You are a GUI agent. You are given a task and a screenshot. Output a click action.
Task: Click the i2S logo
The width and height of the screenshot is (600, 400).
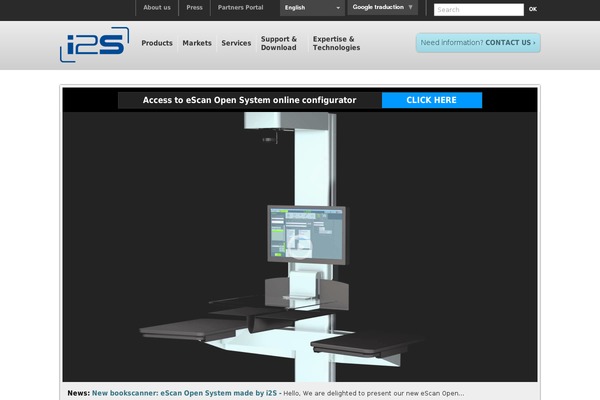pyautogui.click(x=95, y=44)
